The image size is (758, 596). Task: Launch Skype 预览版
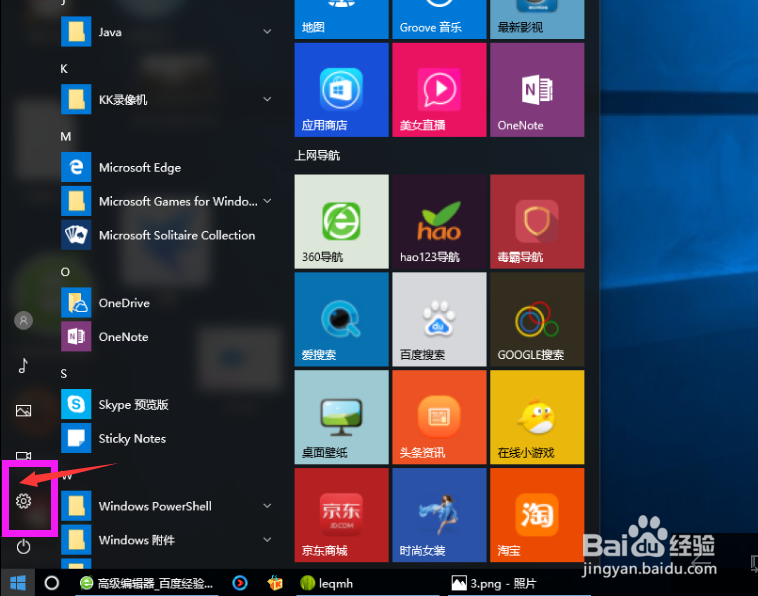tap(167, 404)
